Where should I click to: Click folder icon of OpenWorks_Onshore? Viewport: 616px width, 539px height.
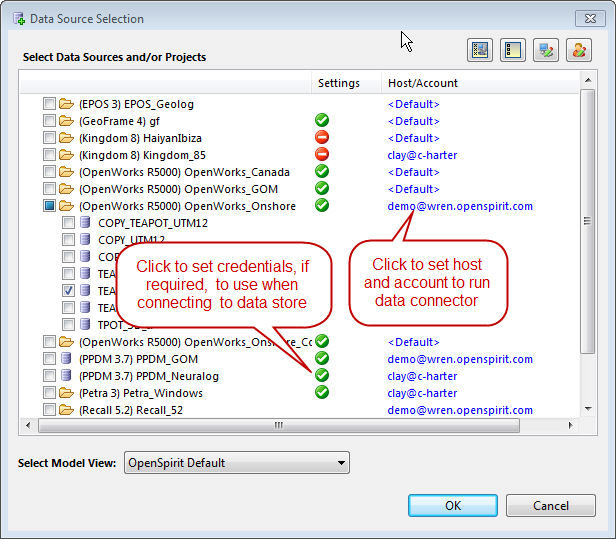(66, 206)
